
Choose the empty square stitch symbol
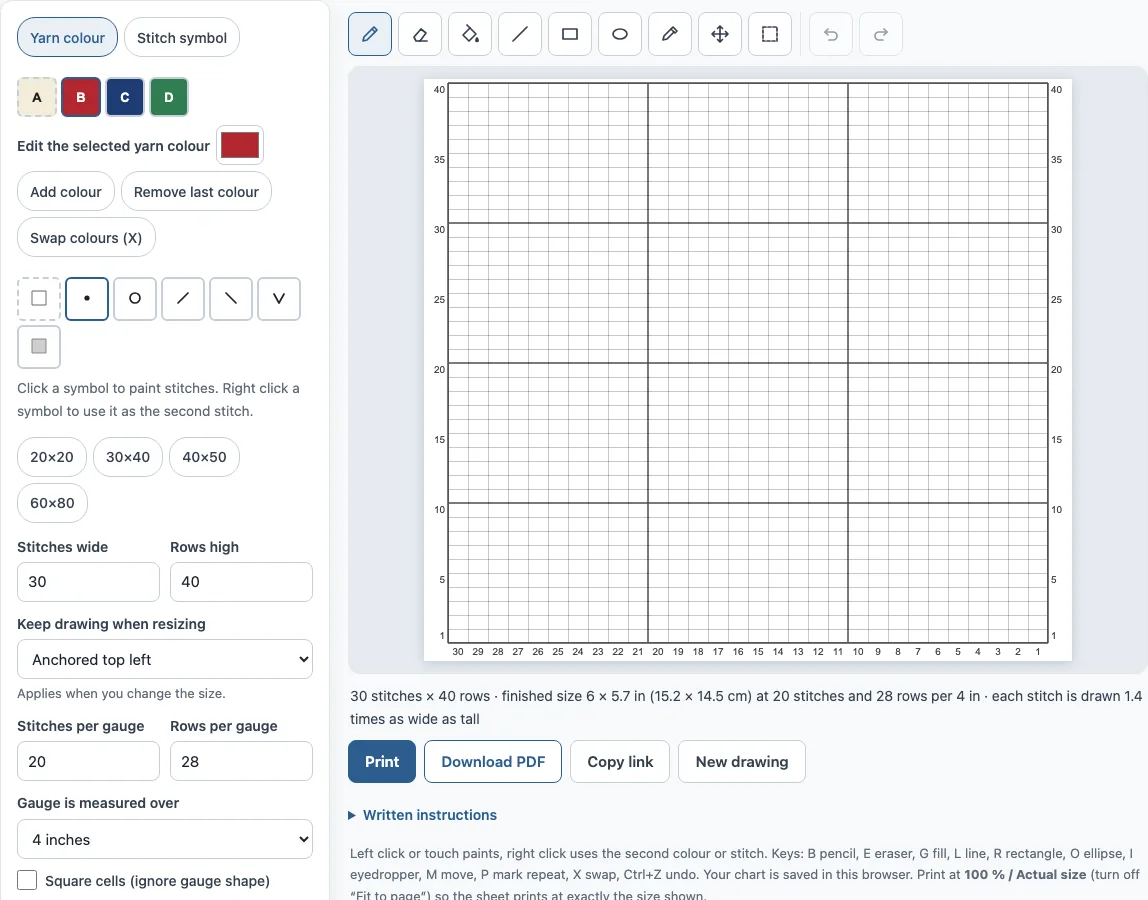[39, 299]
